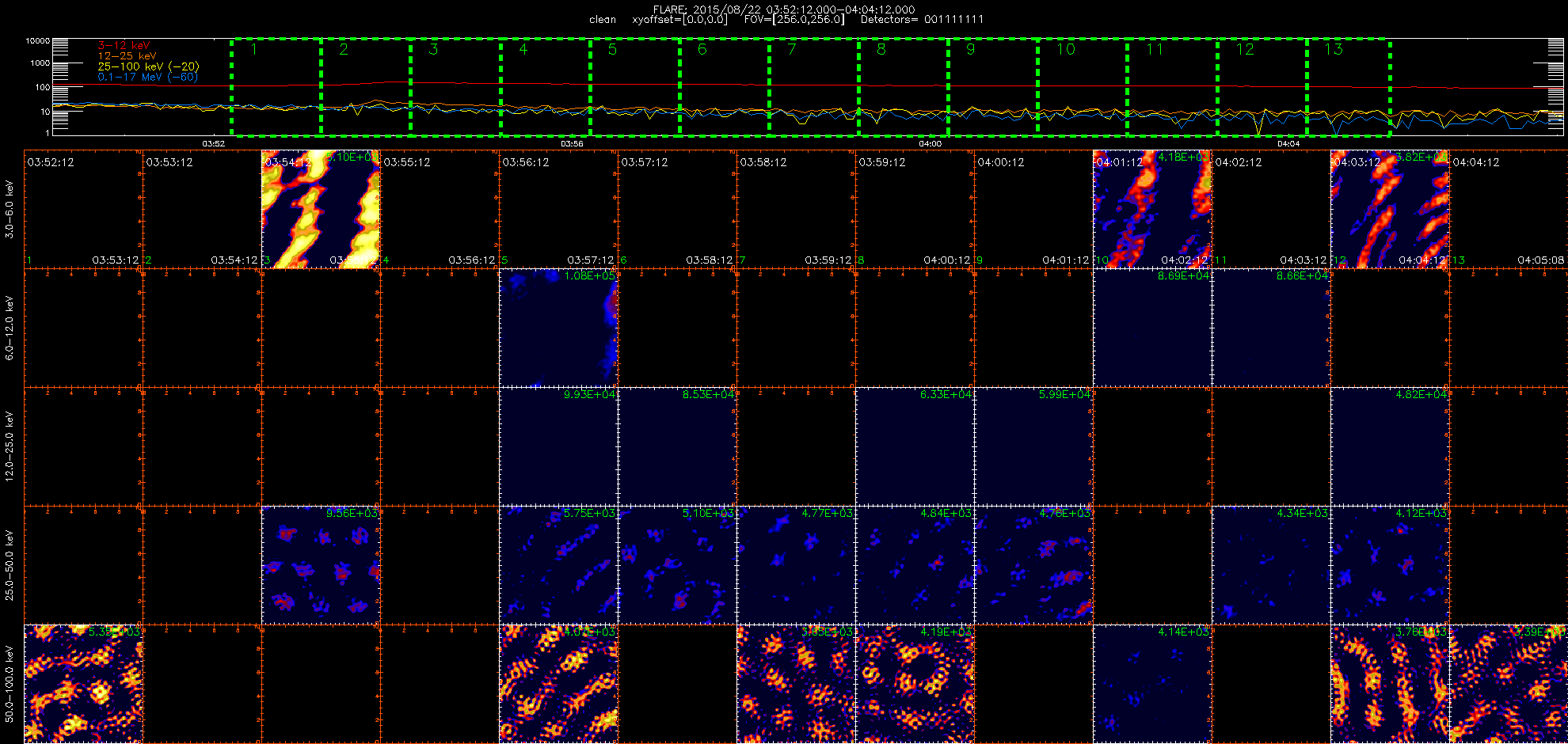Select the 50-100 keV image labeled 3.76E+03
The width and height of the screenshot is (1568, 744).
pyautogui.click(x=1390, y=684)
